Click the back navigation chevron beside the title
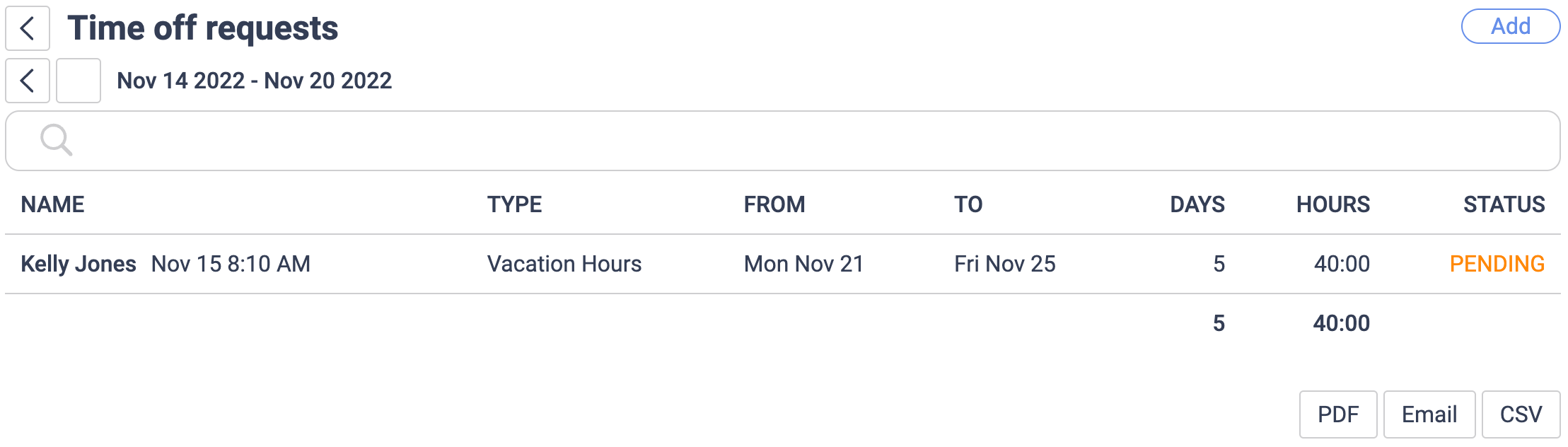 (x=28, y=28)
